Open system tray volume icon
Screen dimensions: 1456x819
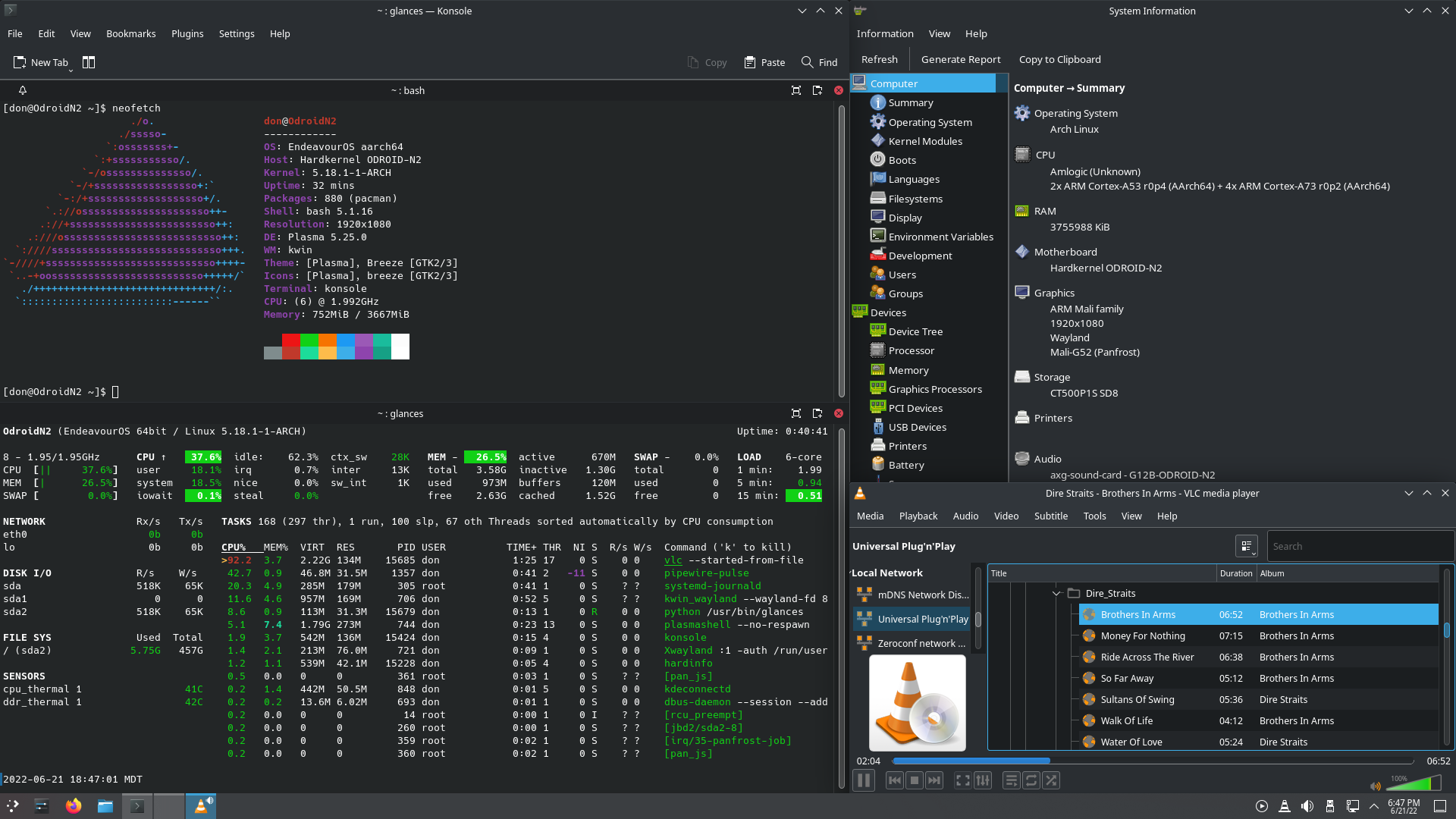1307,806
